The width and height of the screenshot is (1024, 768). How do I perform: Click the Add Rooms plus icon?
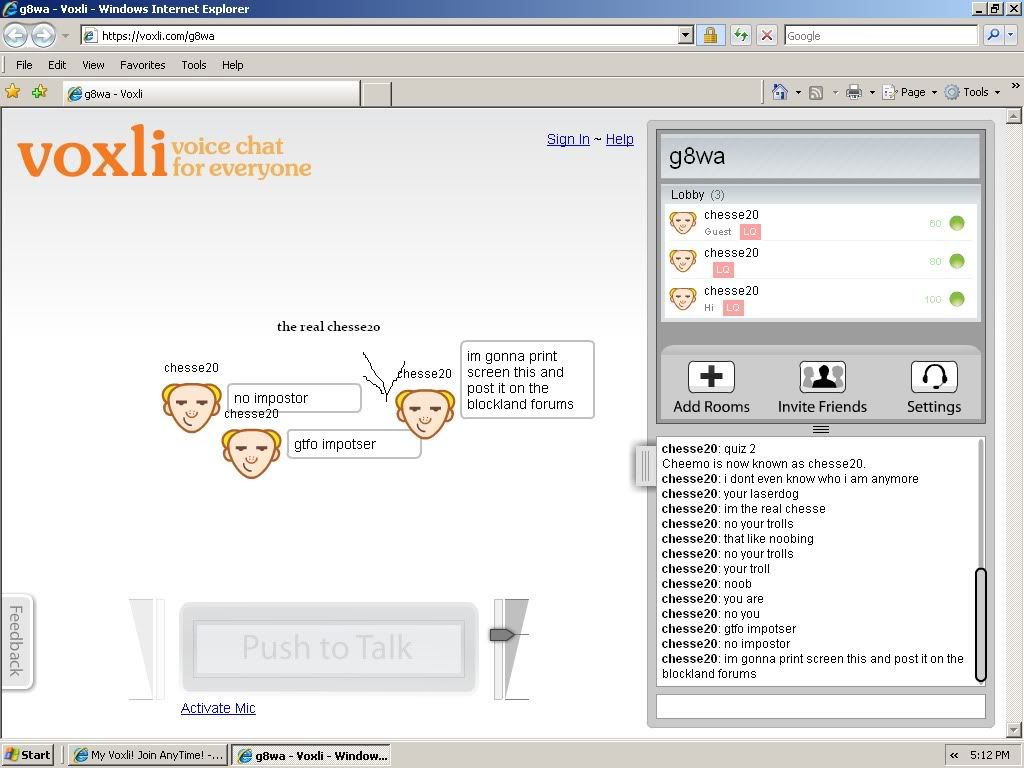click(711, 377)
